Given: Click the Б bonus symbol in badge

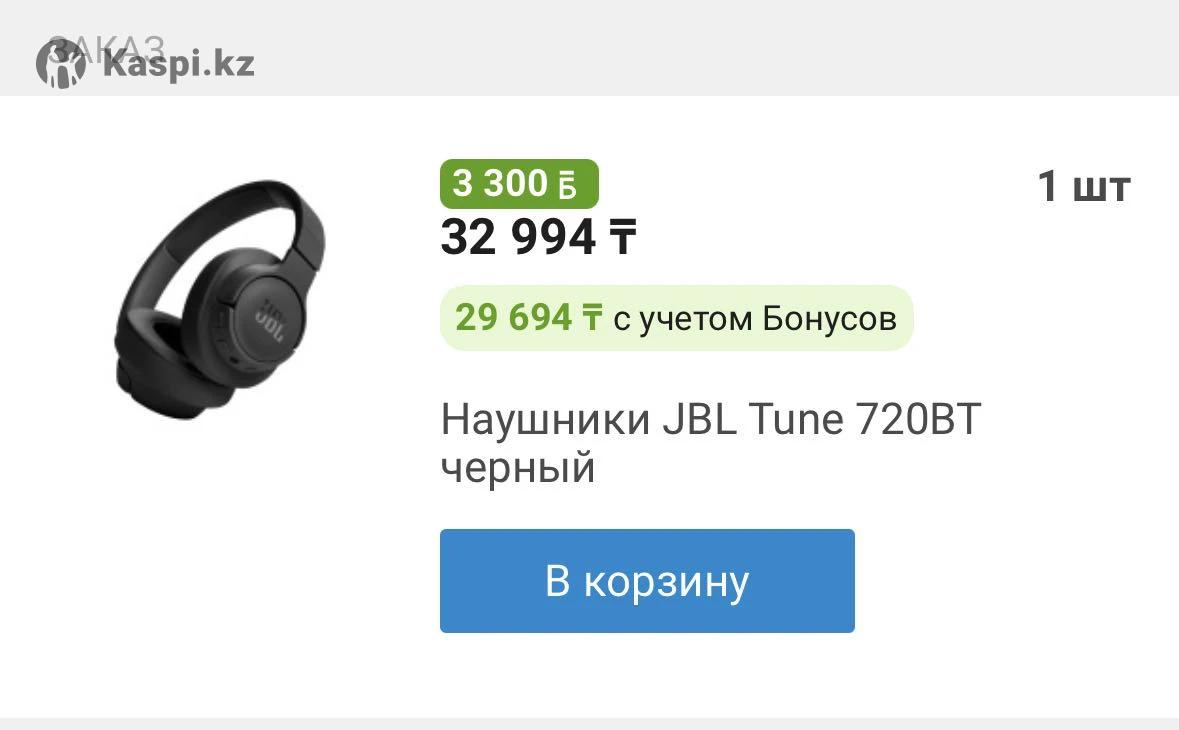Looking at the screenshot, I should pyautogui.click(x=568, y=185).
